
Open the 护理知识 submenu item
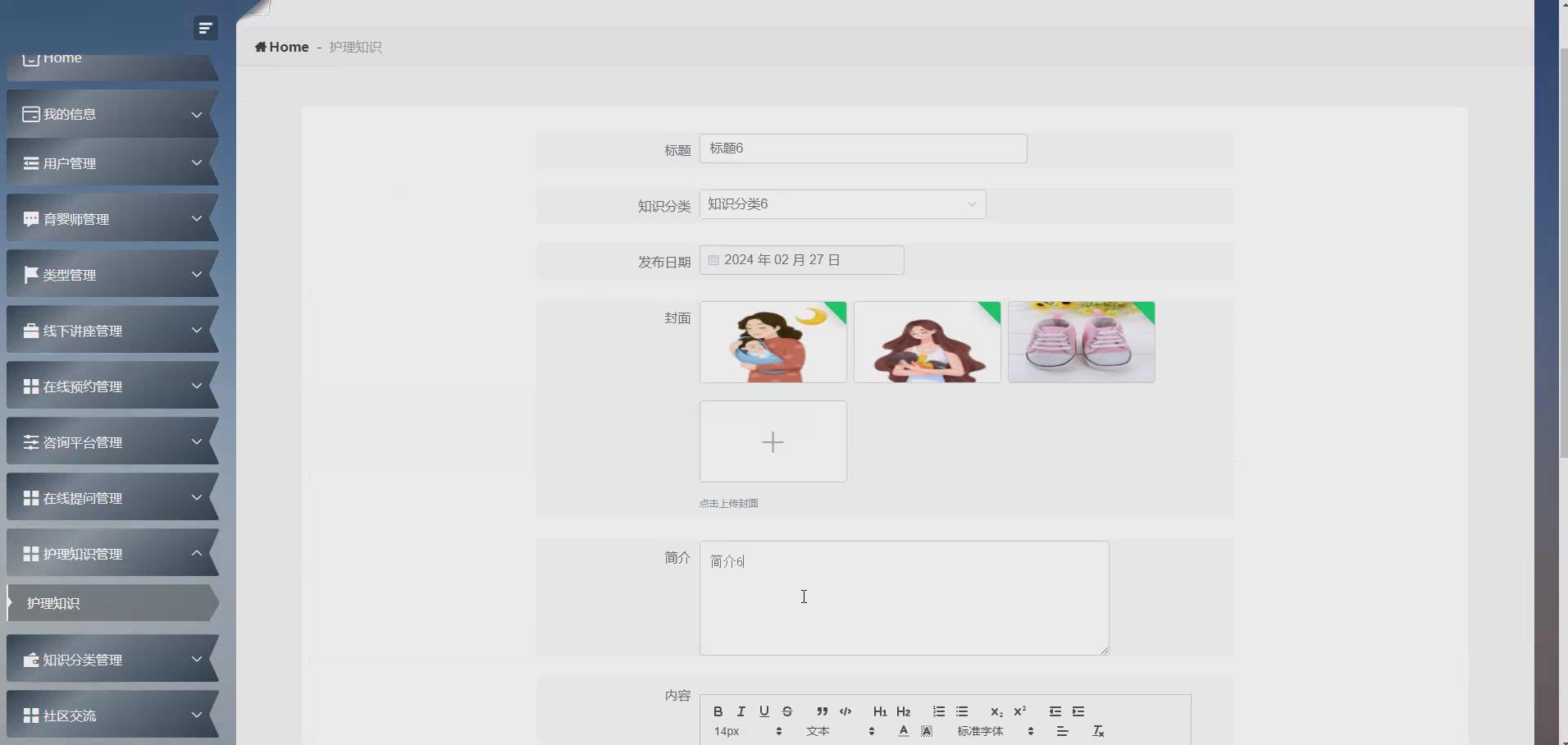click(x=112, y=603)
